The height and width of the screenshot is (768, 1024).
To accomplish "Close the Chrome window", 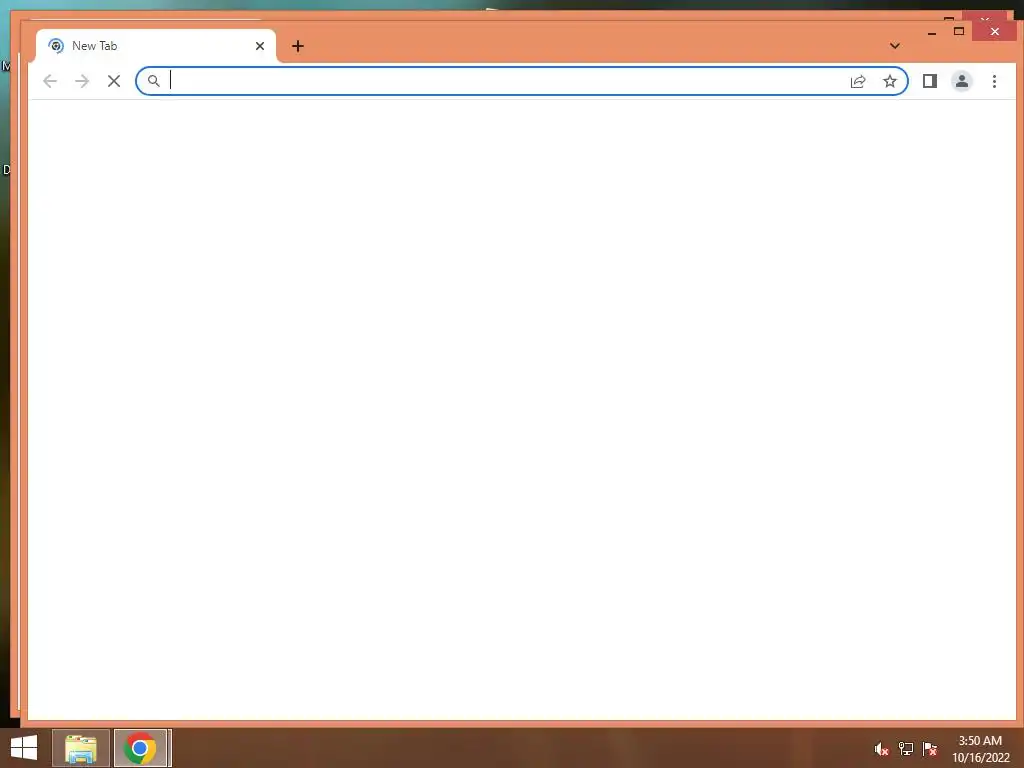I will coord(995,31).
